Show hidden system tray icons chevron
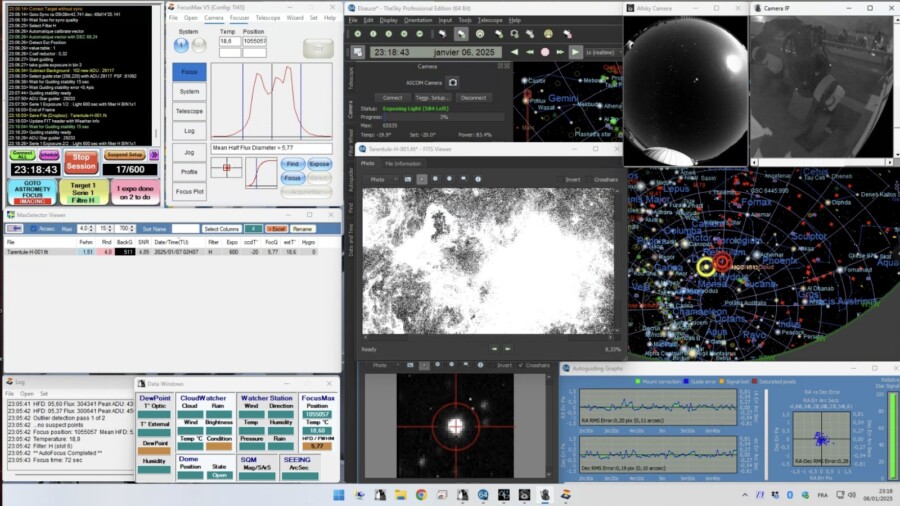This screenshot has height=506, width=900. (x=745, y=495)
